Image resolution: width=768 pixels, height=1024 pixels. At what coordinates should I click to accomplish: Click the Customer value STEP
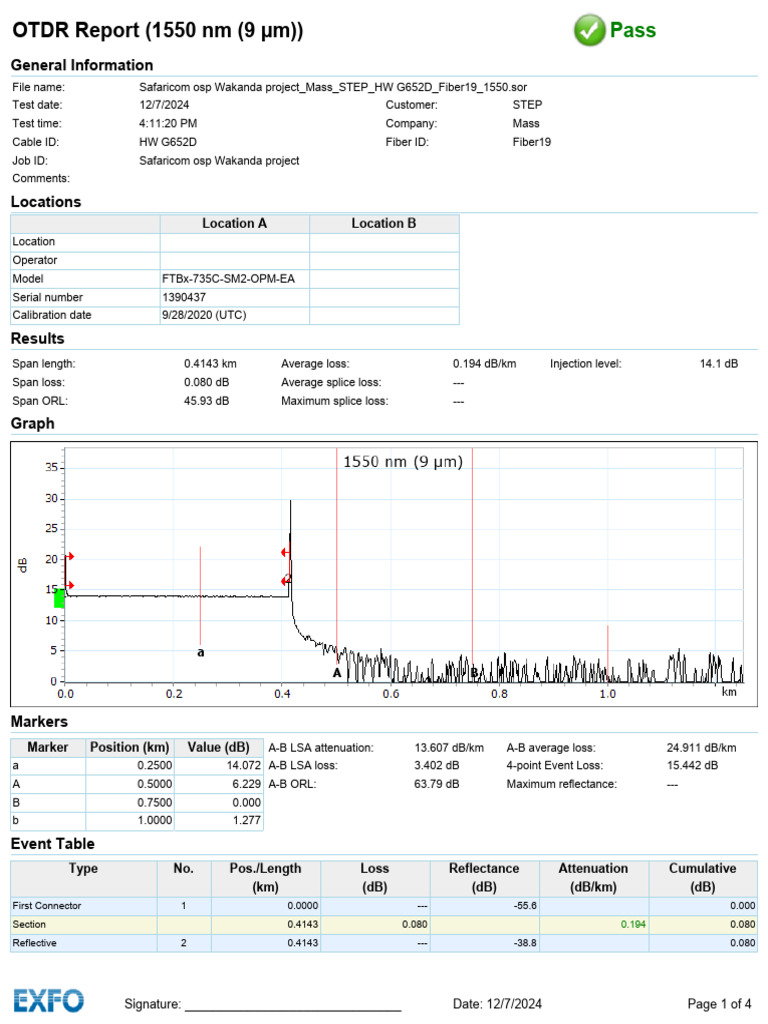527,104
